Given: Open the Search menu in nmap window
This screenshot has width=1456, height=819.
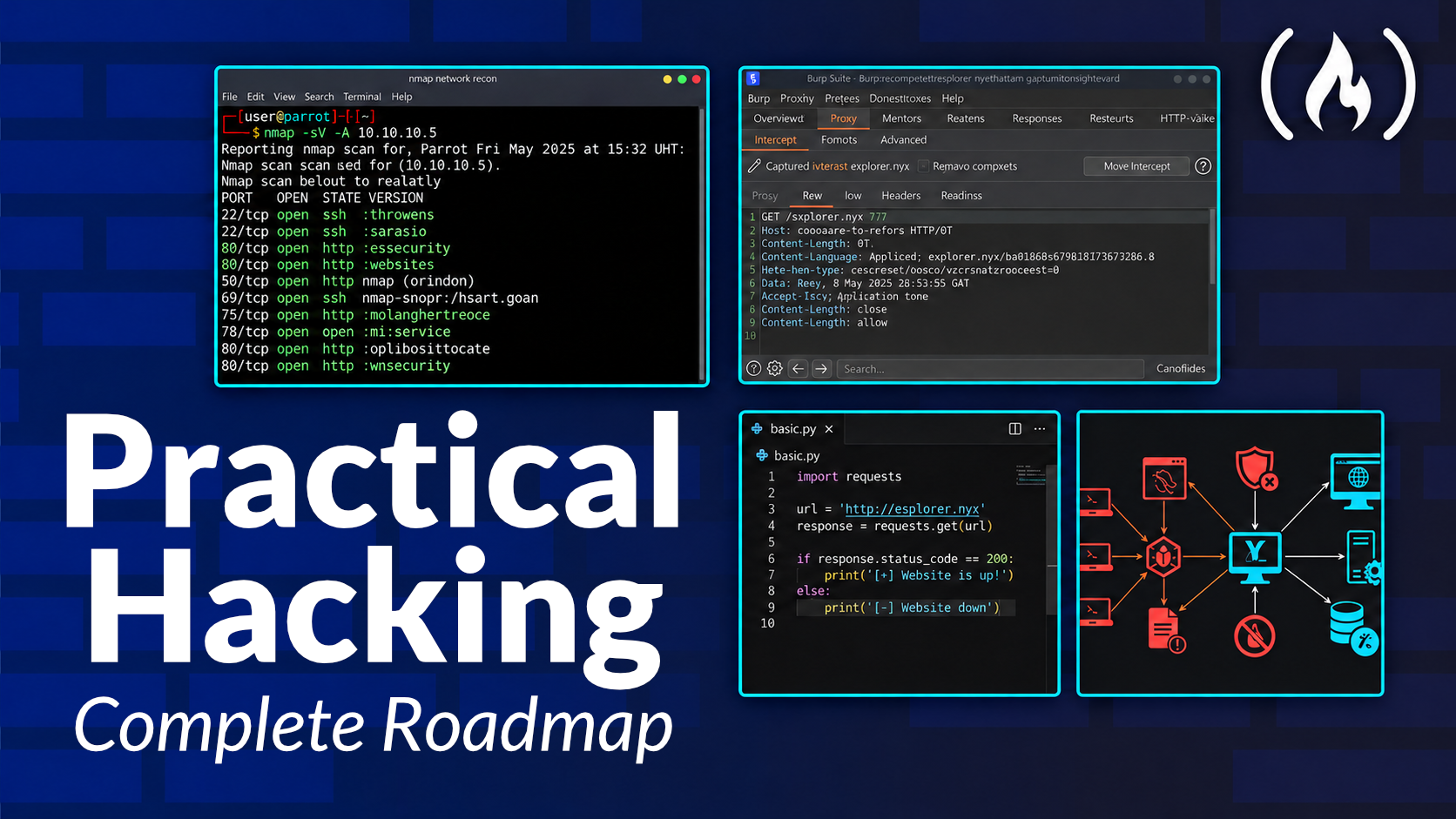Looking at the screenshot, I should [x=319, y=97].
